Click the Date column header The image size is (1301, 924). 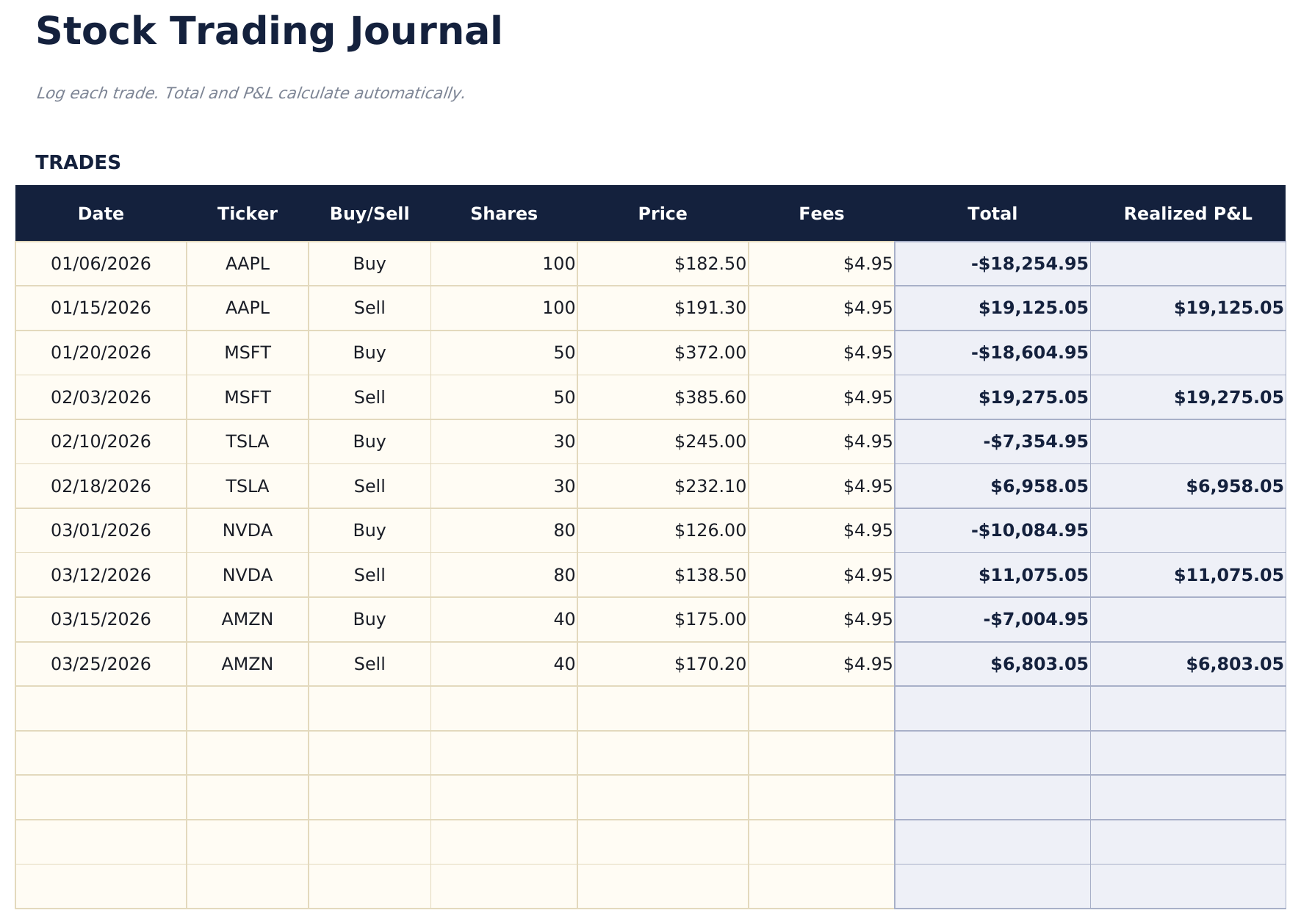click(101, 214)
